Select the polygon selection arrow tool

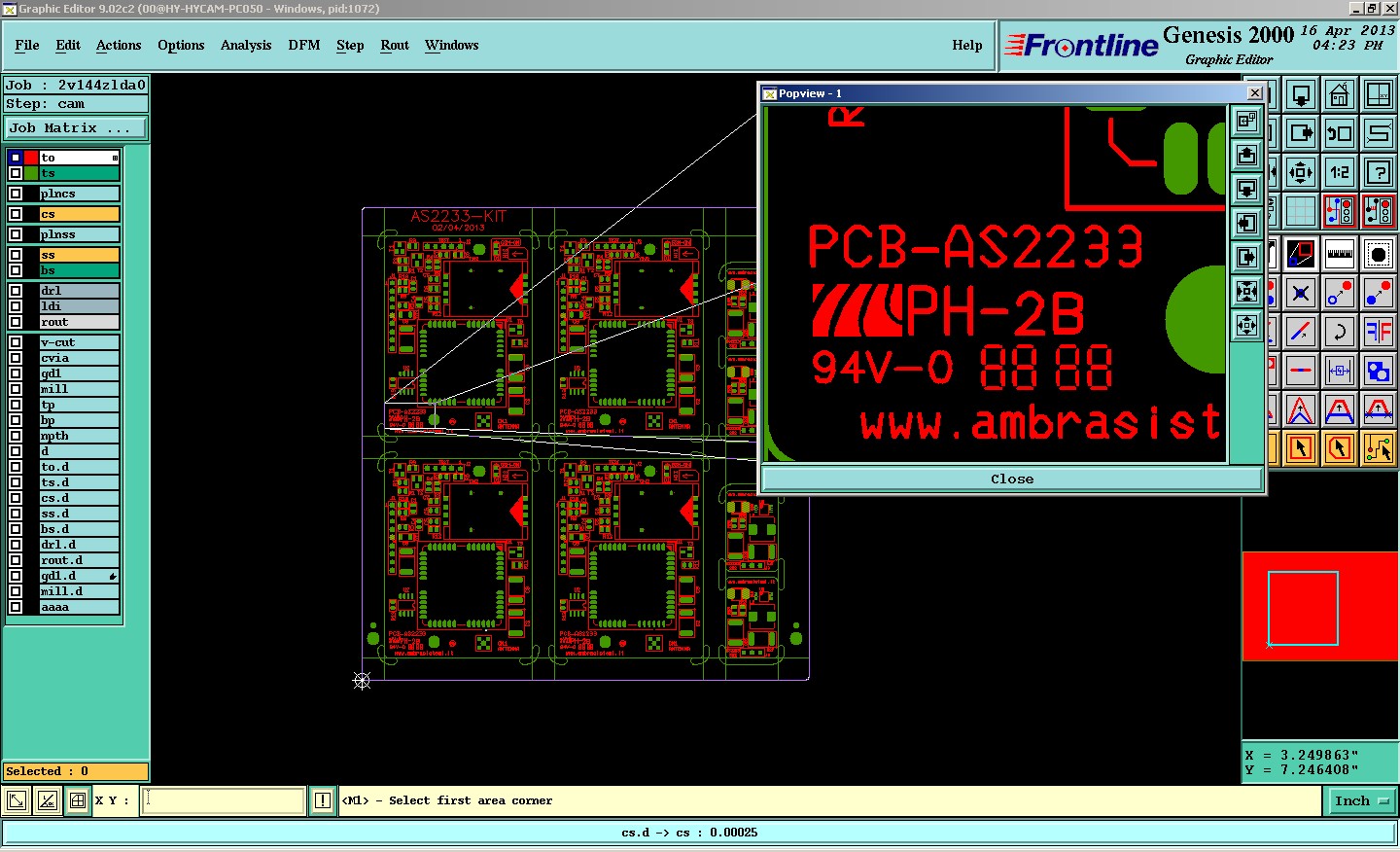(x=1340, y=447)
